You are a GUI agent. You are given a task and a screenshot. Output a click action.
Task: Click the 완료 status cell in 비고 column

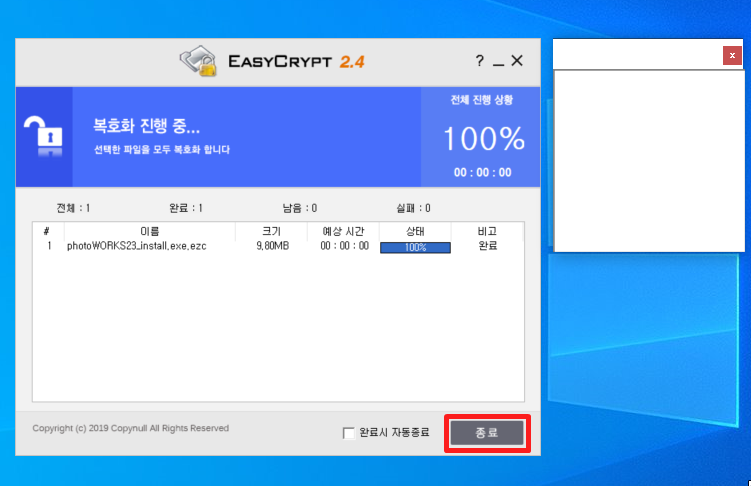coord(488,246)
